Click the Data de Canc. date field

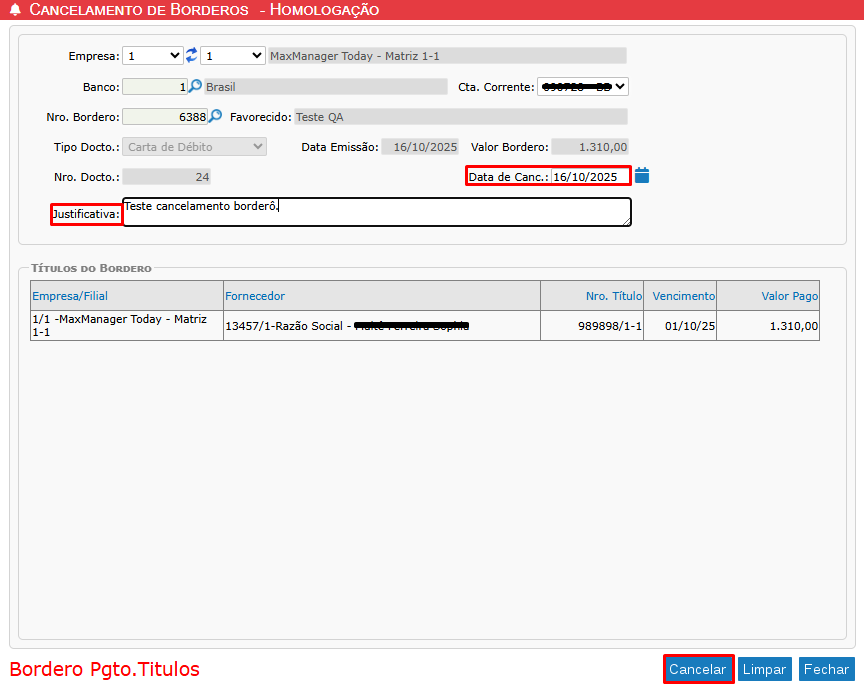pyautogui.click(x=590, y=177)
